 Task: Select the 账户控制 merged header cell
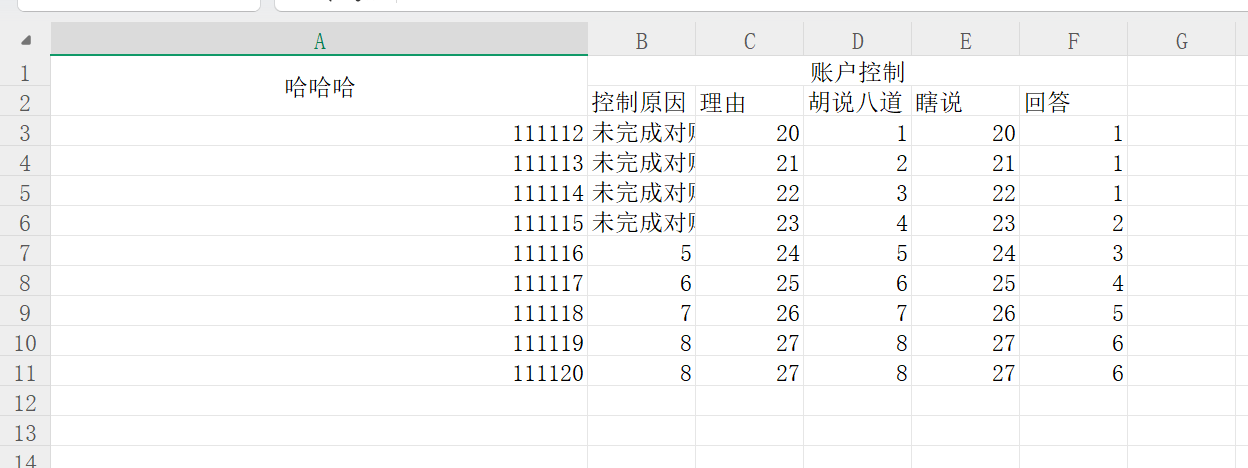click(x=857, y=72)
